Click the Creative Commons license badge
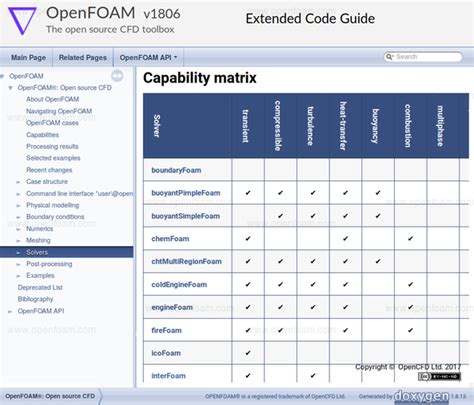The height and width of the screenshot is (405, 474). tap(439, 377)
